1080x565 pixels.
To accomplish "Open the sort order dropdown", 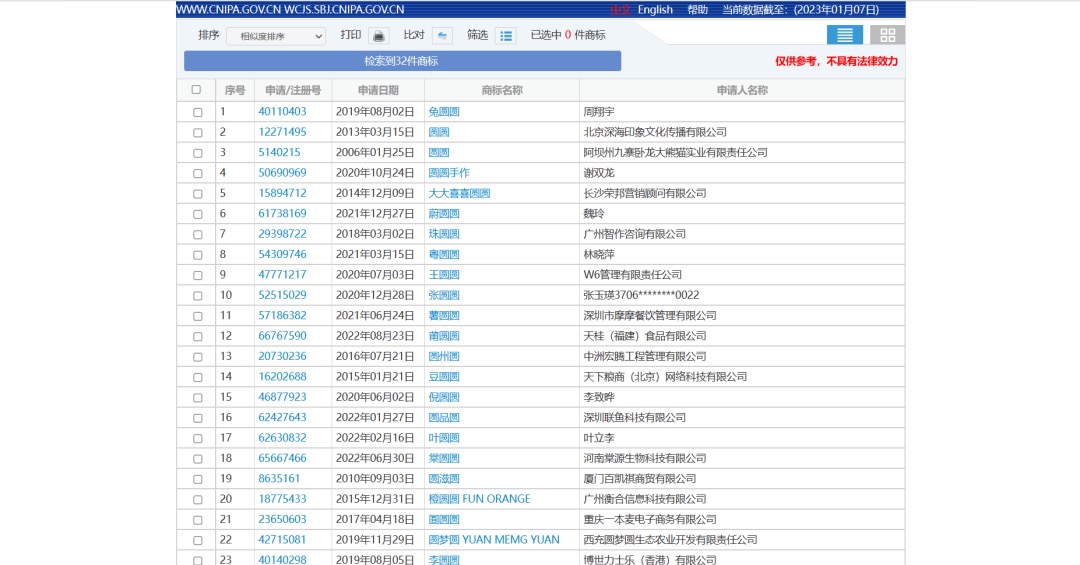I will tap(276, 36).
